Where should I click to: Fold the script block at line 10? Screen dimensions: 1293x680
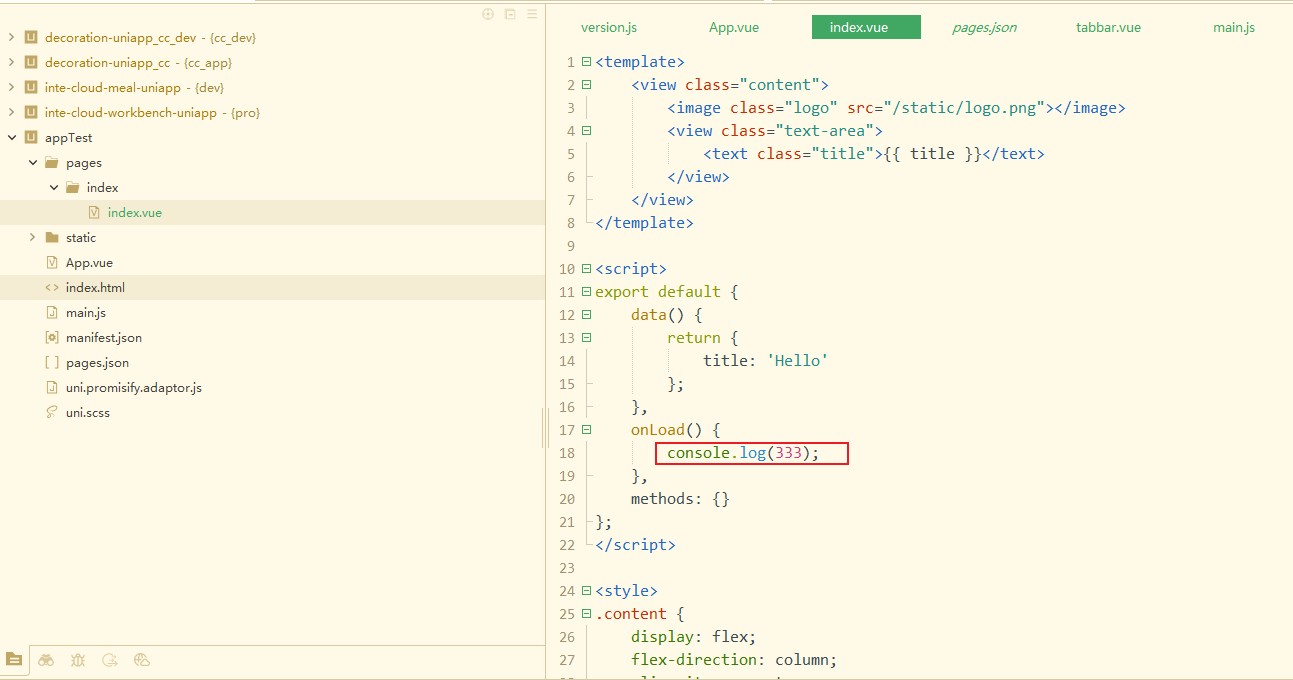click(x=586, y=269)
